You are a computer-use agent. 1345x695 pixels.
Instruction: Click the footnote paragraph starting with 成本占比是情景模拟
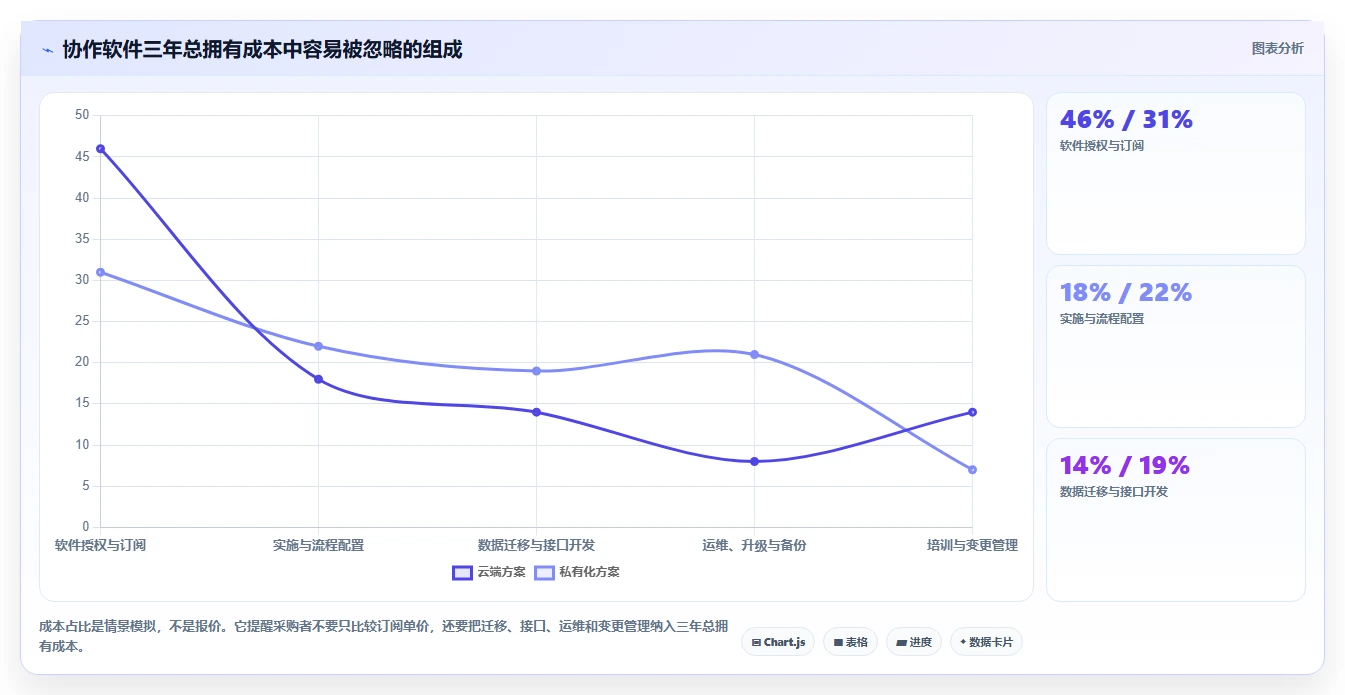tap(383, 636)
